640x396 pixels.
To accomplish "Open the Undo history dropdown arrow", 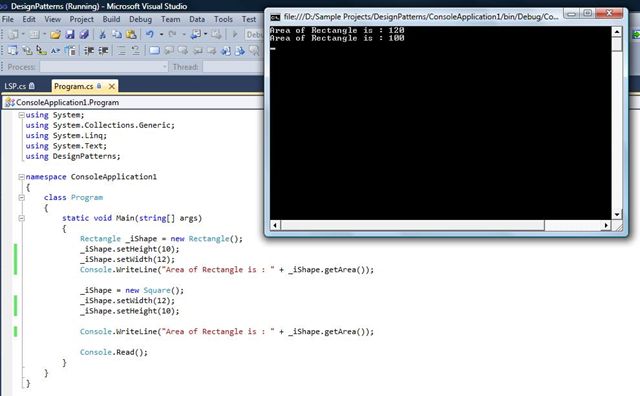I will point(162,34).
